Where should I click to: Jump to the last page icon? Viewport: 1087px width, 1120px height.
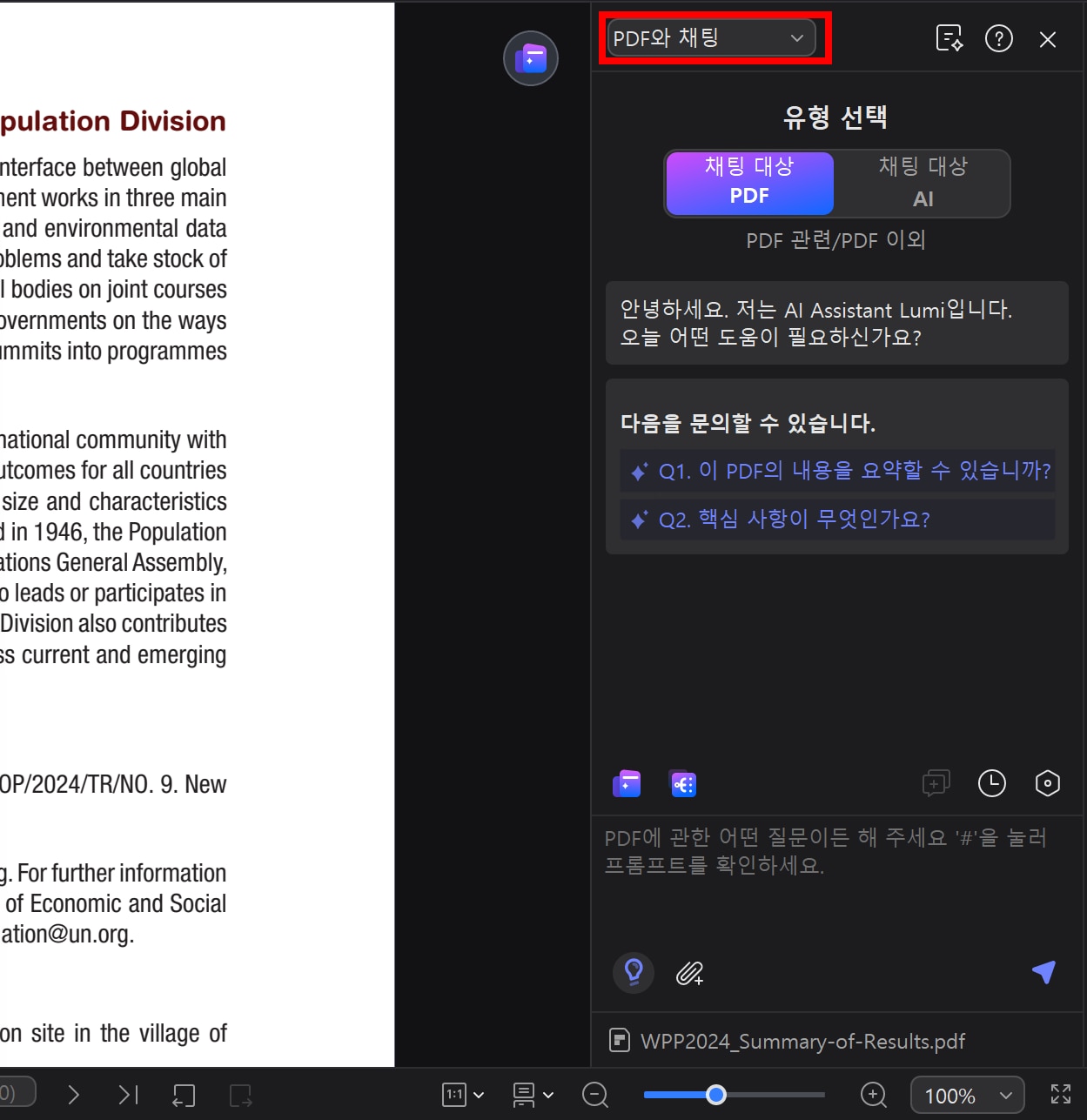(128, 1095)
